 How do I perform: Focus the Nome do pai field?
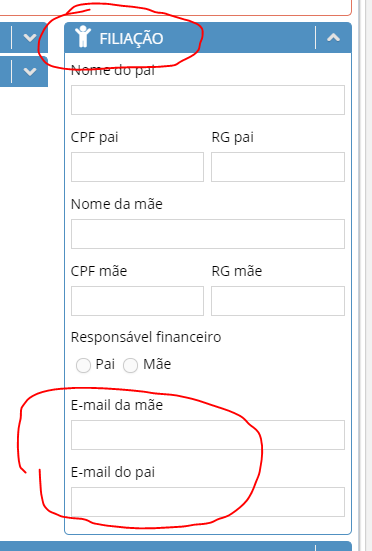[208, 100]
